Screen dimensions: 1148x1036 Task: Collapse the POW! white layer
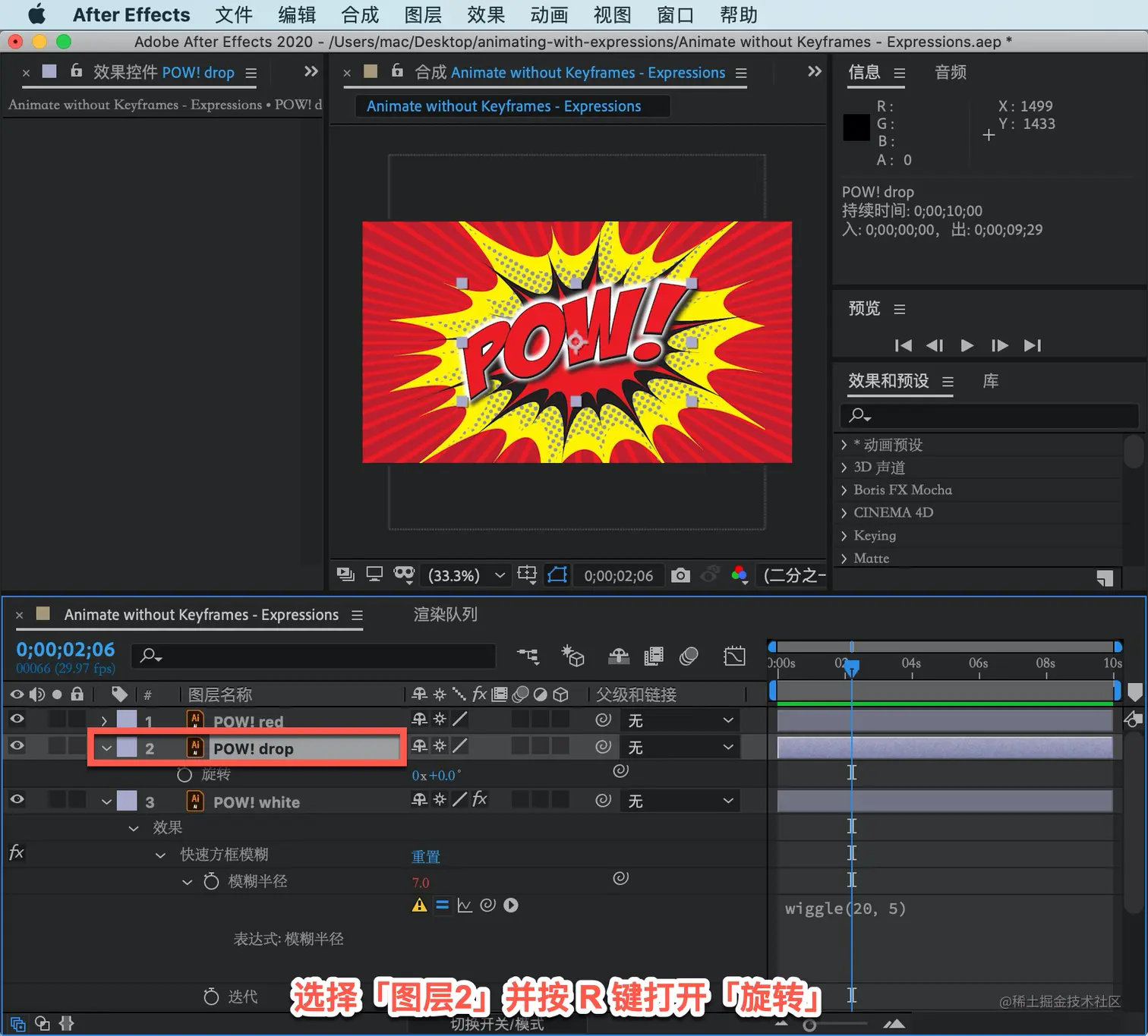pyautogui.click(x=107, y=801)
